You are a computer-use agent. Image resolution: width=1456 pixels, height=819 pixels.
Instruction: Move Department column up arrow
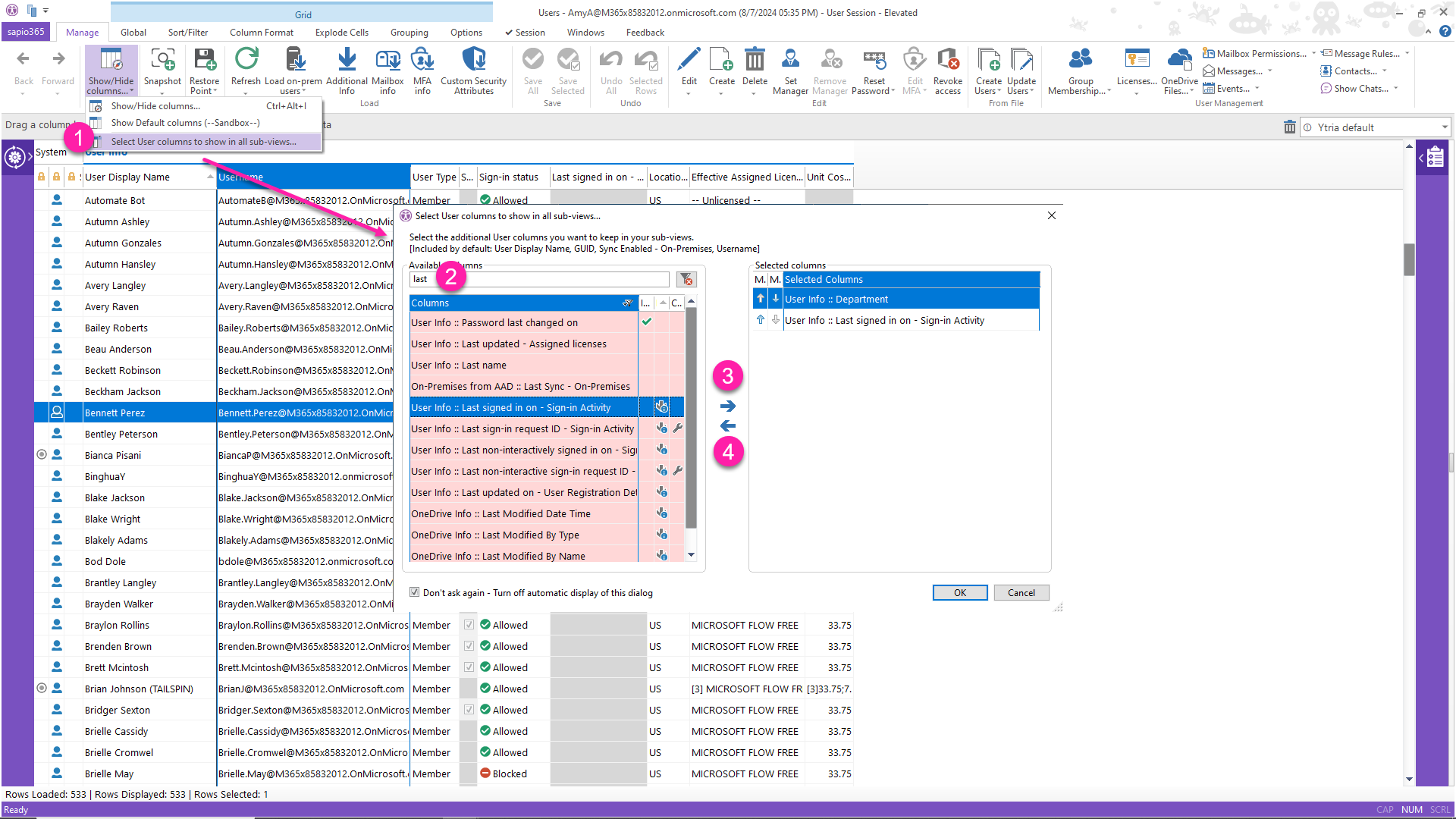click(760, 299)
